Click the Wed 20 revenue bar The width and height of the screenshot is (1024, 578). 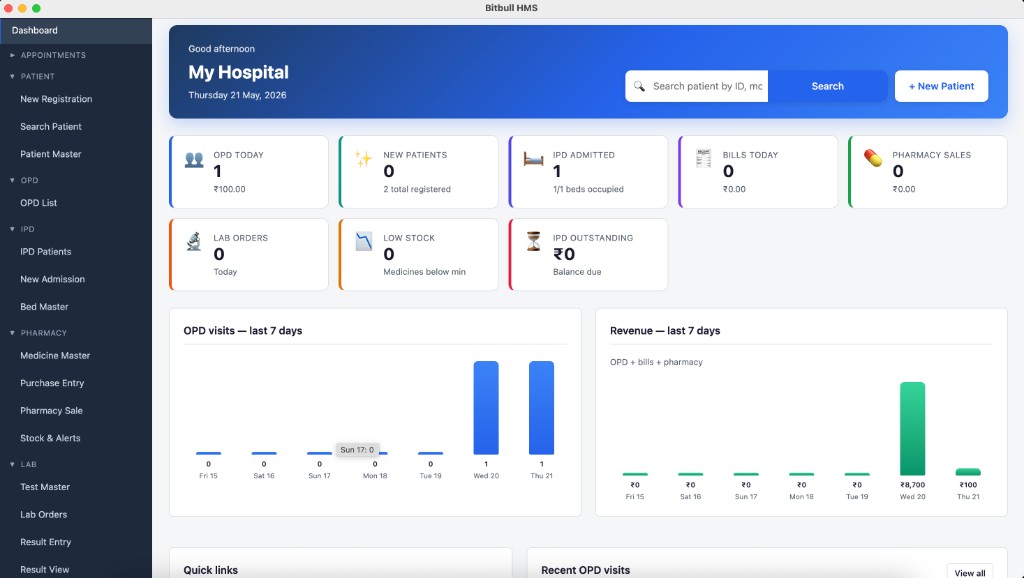coord(912,428)
